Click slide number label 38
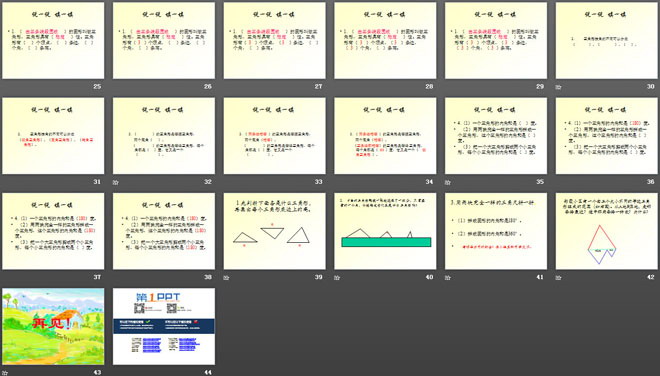The width and height of the screenshot is (660, 376). (x=208, y=277)
